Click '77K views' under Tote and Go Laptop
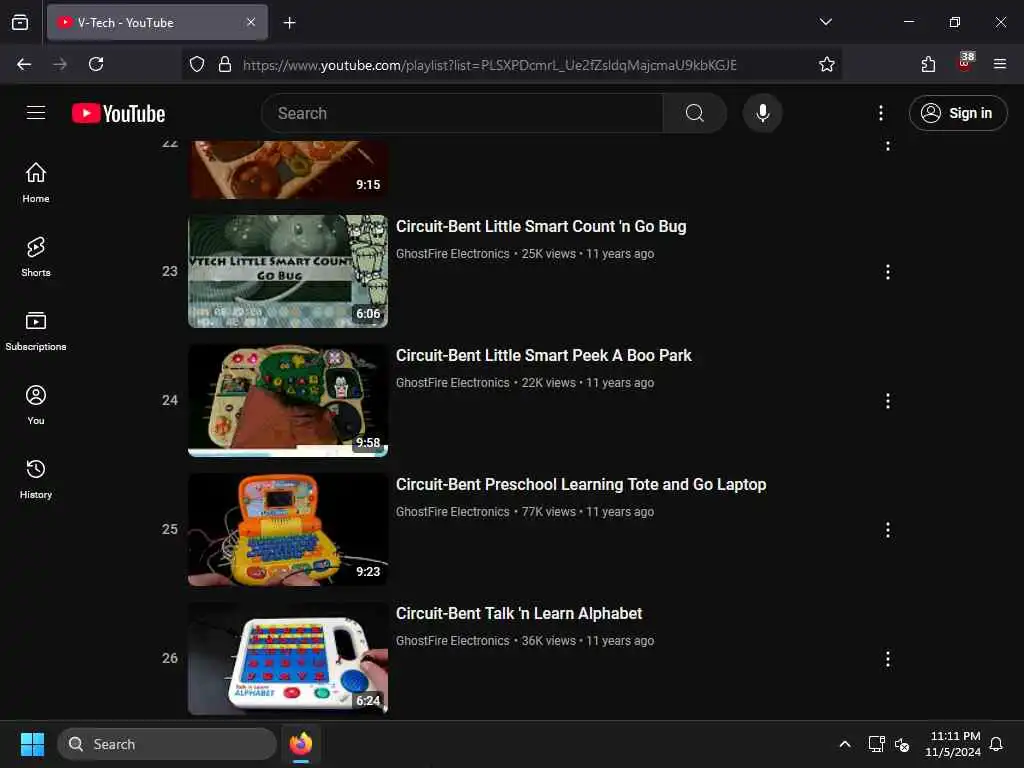1024x768 pixels. tap(549, 511)
